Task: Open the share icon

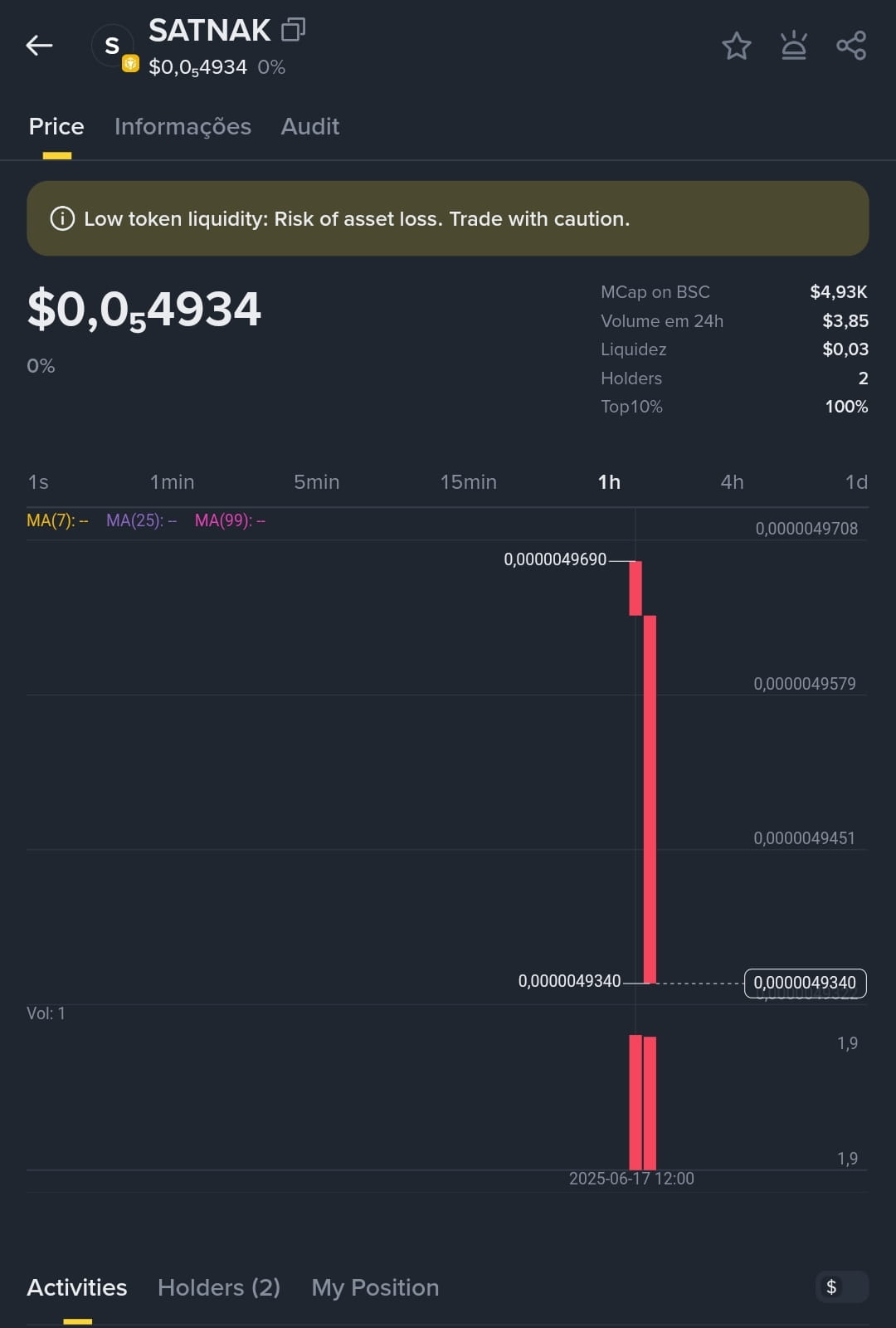Action: (x=851, y=45)
